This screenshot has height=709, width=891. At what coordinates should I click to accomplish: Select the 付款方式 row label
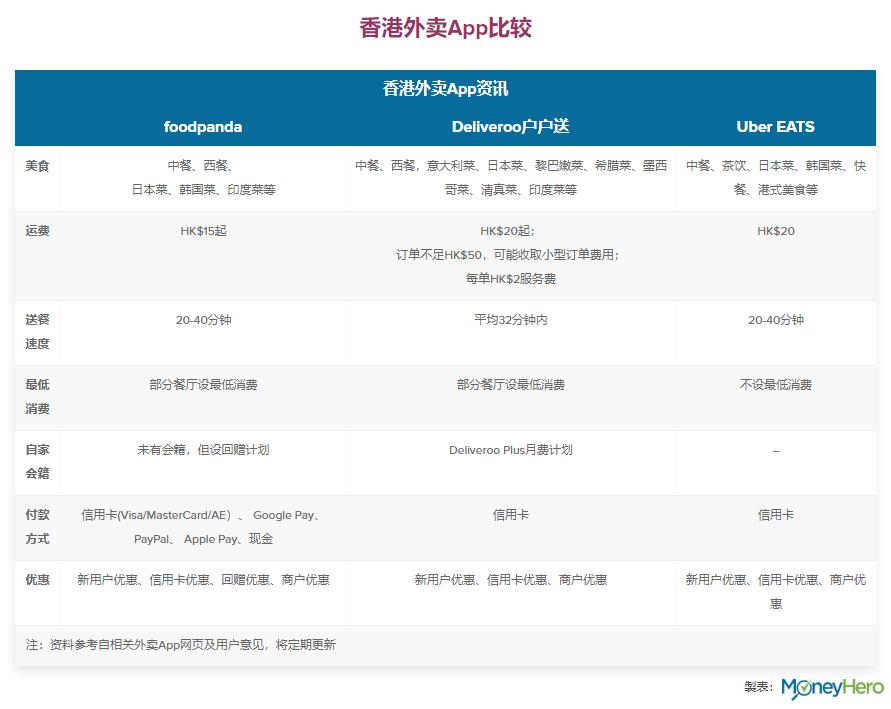(37, 527)
